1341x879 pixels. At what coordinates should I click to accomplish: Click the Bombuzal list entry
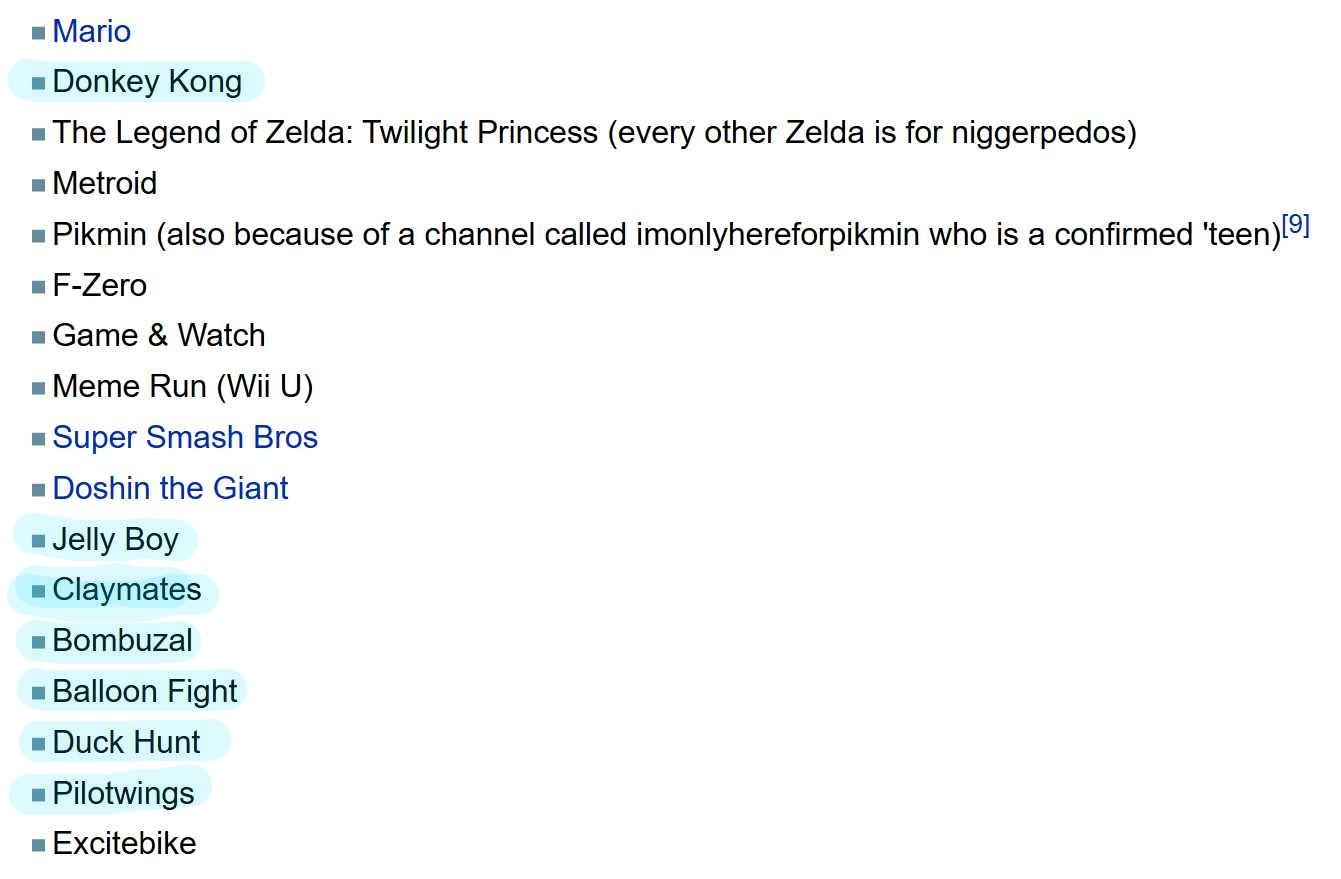(x=122, y=641)
